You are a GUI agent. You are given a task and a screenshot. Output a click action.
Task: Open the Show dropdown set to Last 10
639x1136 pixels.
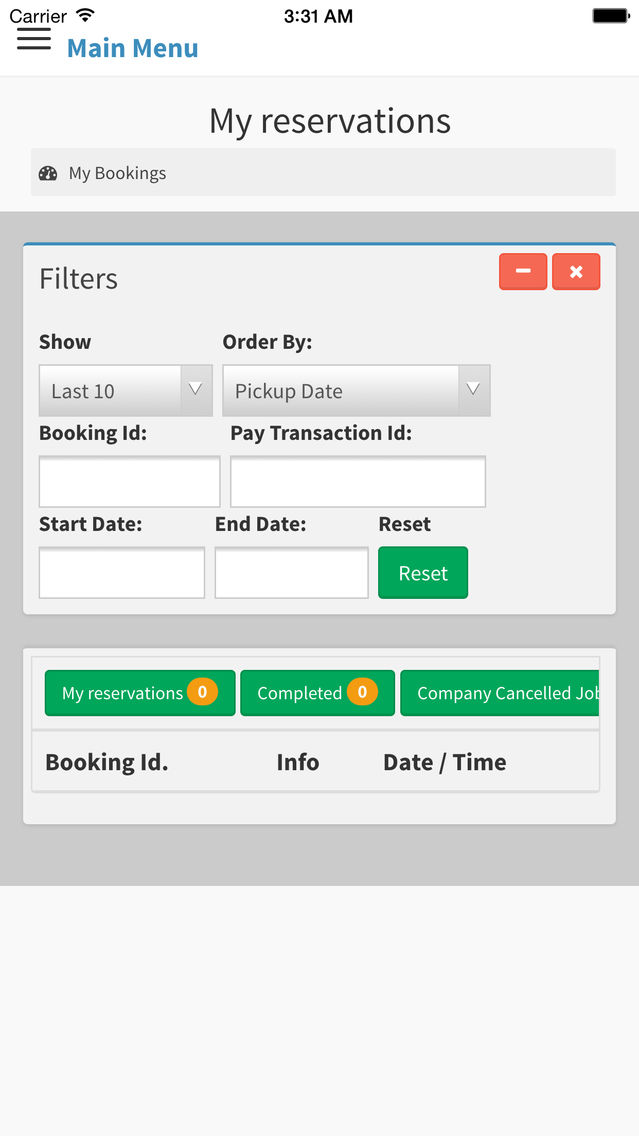point(125,390)
